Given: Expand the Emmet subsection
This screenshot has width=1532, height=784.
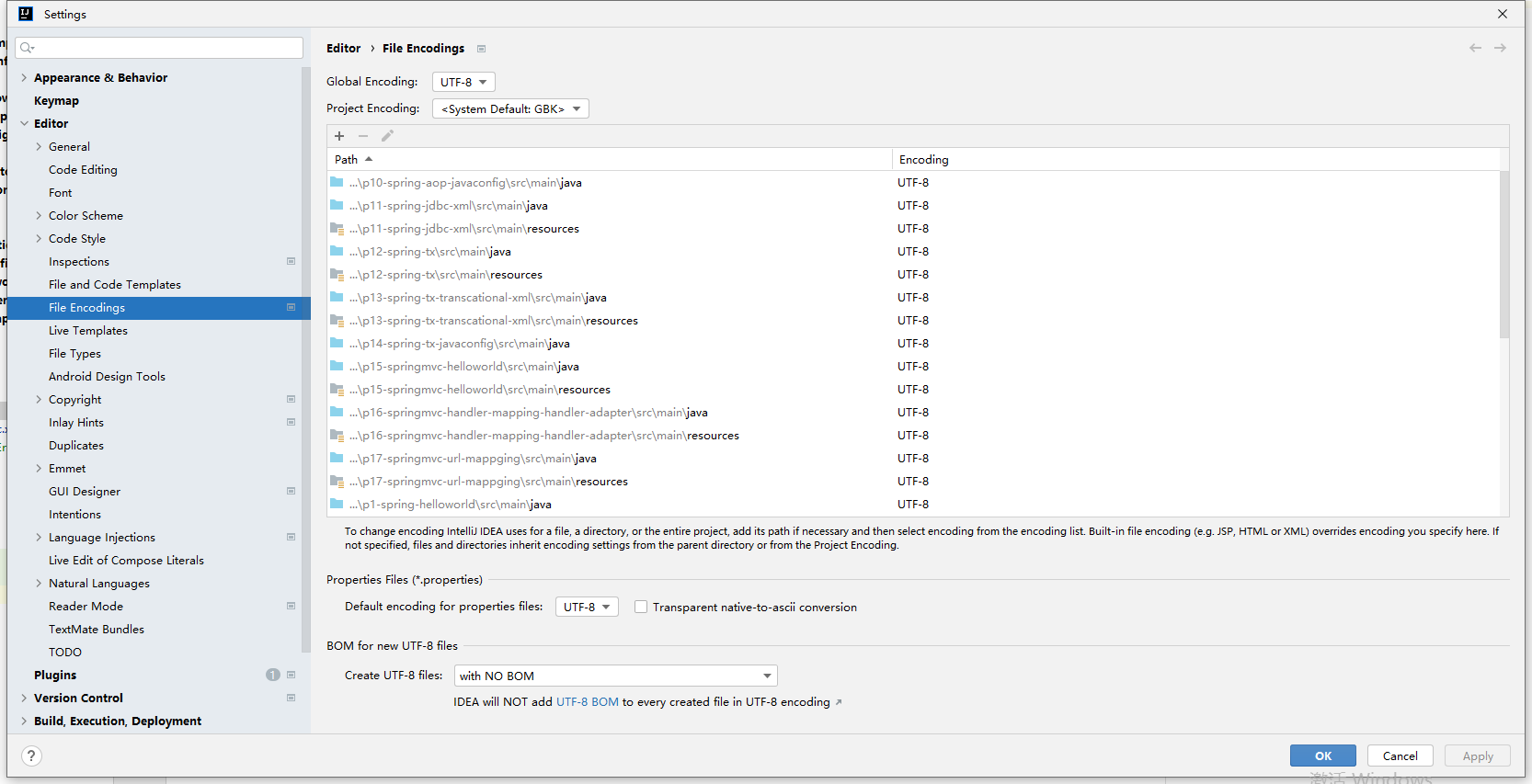Looking at the screenshot, I should (39, 468).
